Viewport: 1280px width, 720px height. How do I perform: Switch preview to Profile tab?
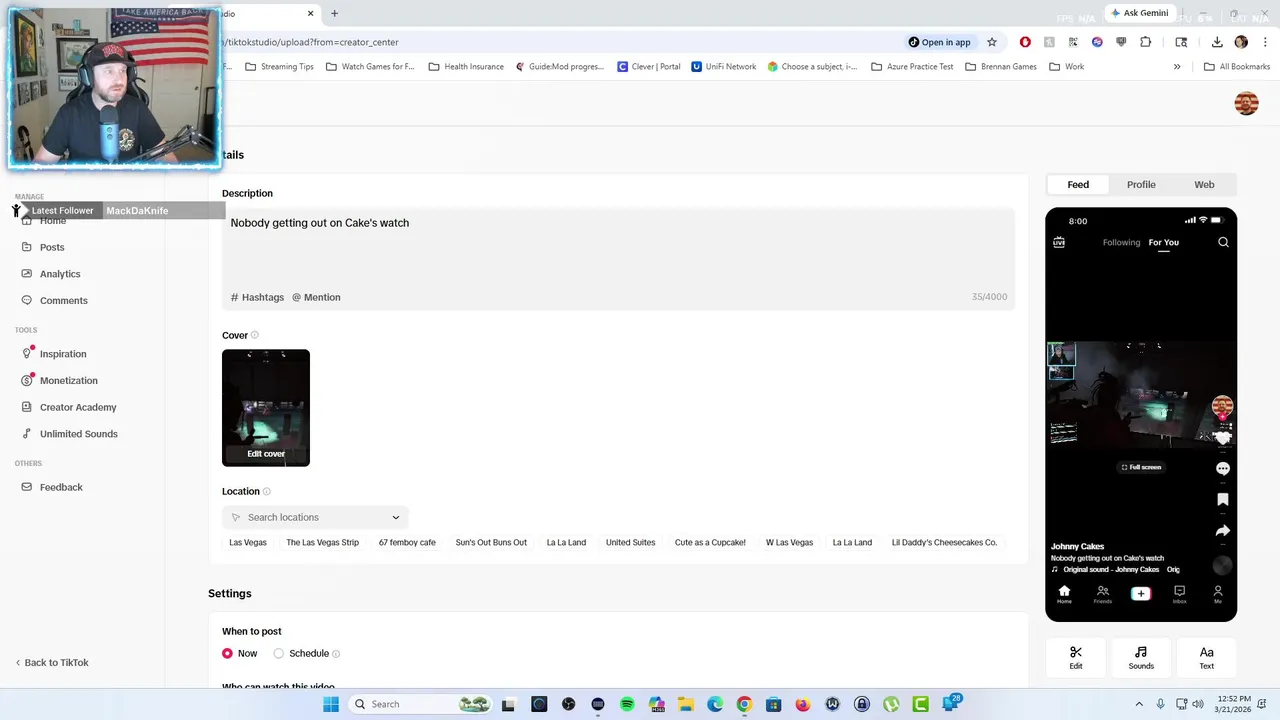1141,185
